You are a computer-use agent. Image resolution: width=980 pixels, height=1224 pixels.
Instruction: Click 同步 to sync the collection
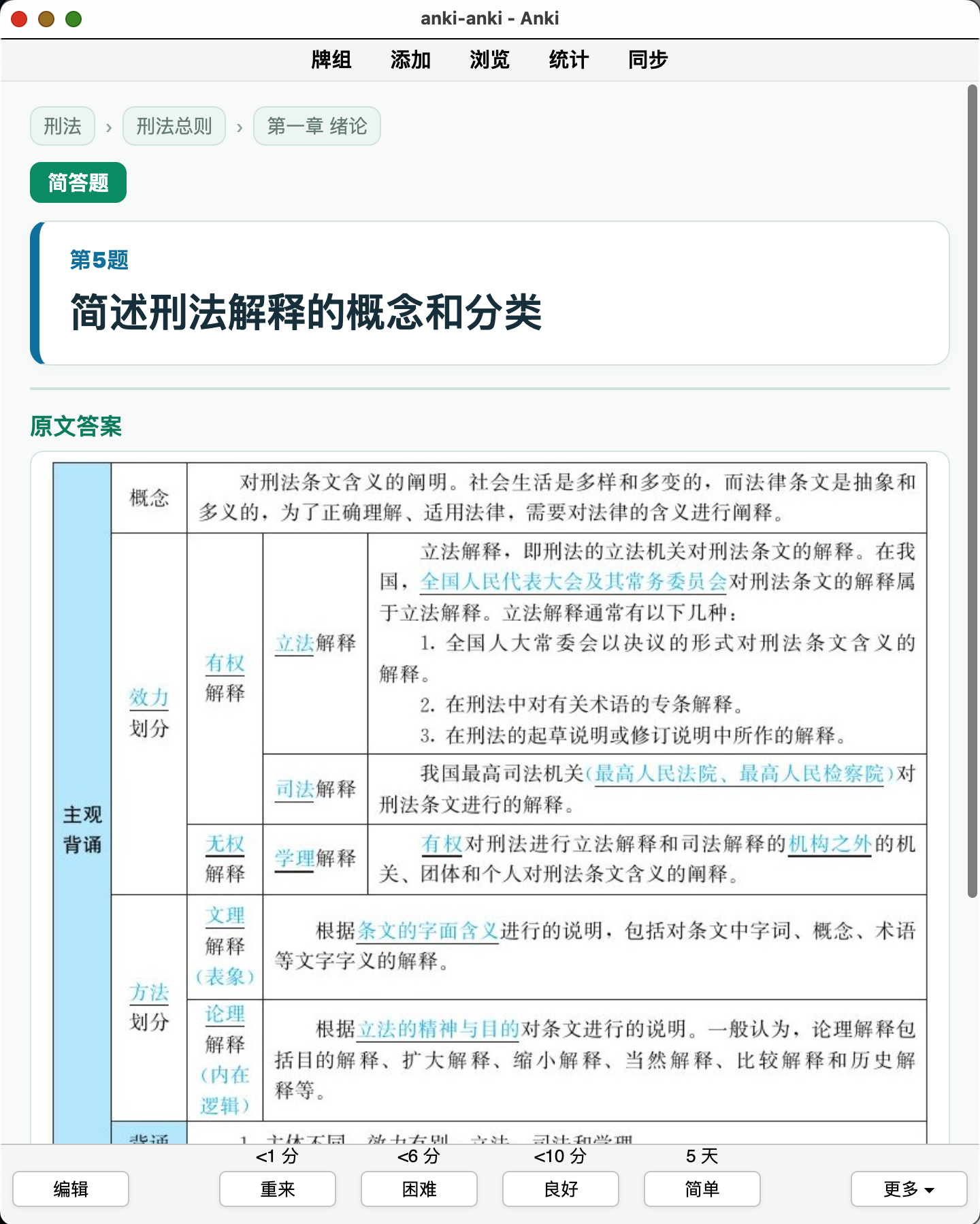648,60
